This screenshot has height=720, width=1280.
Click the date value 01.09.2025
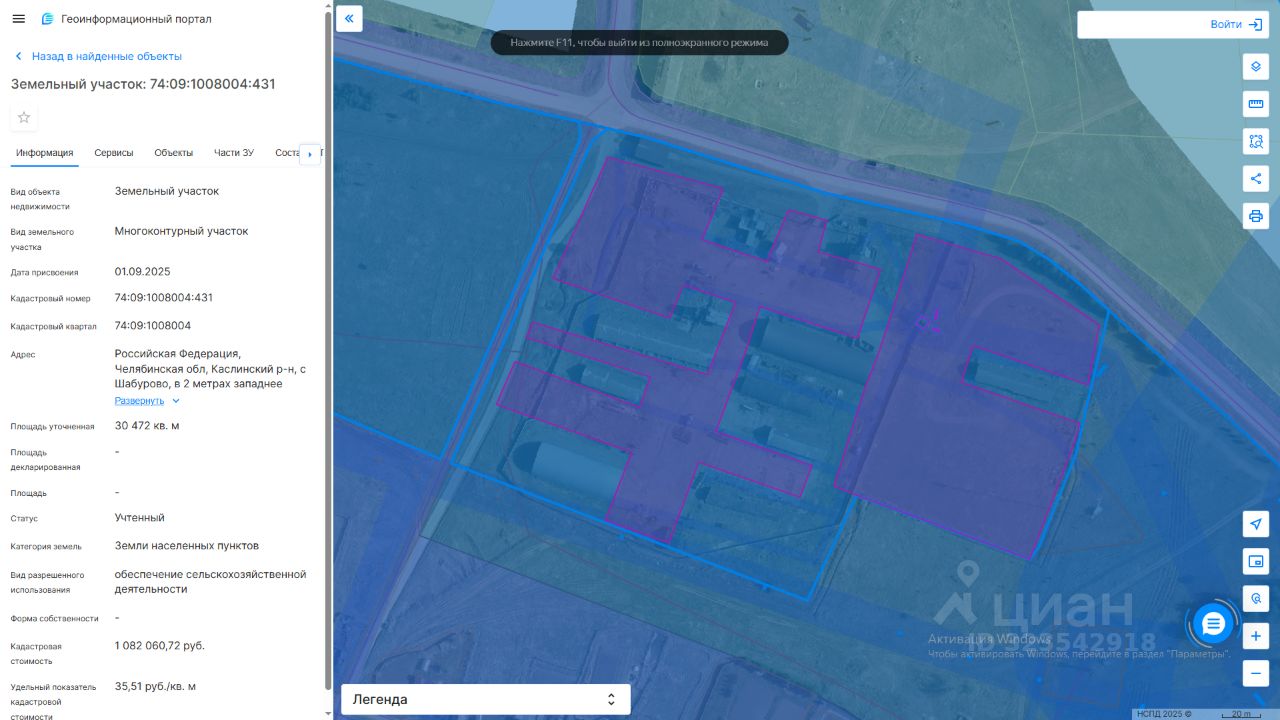143,272
